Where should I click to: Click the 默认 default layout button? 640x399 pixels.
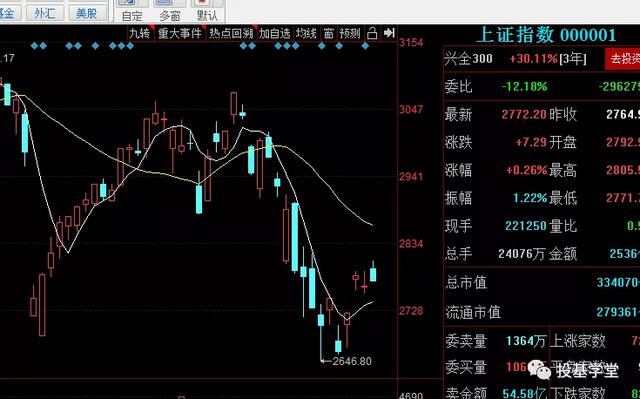pos(207,10)
